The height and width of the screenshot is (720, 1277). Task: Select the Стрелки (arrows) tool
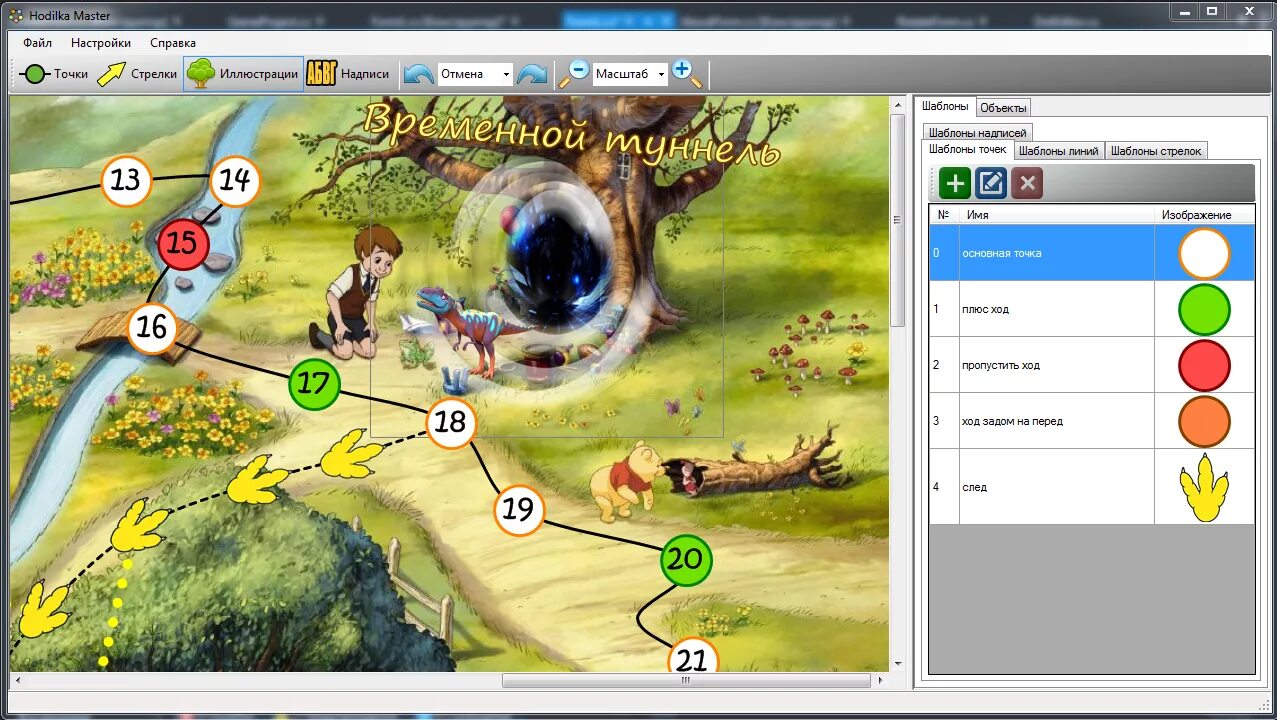coord(136,74)
